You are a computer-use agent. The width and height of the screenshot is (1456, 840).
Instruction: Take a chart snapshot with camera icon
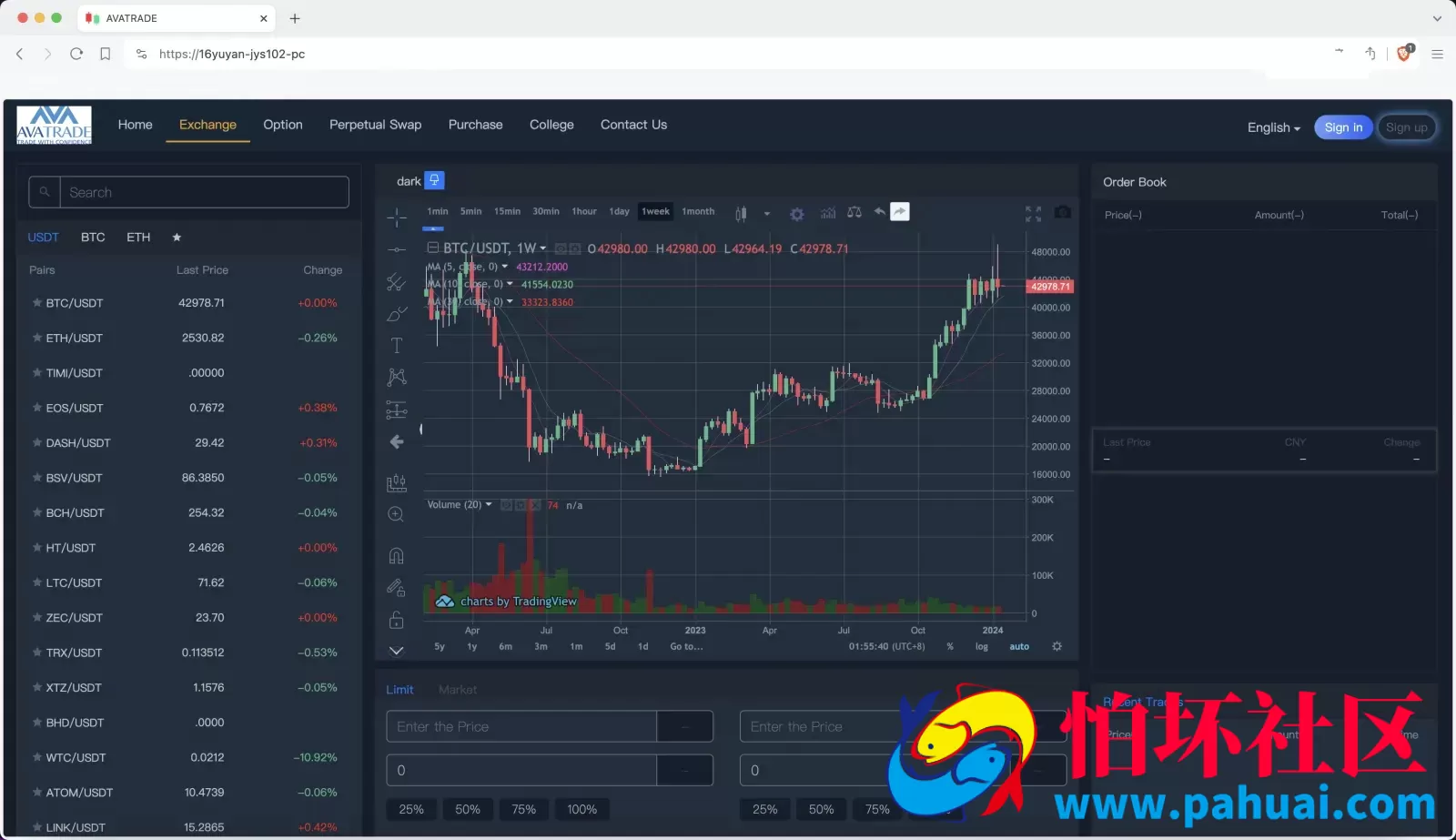click(x=1062, y=212)
